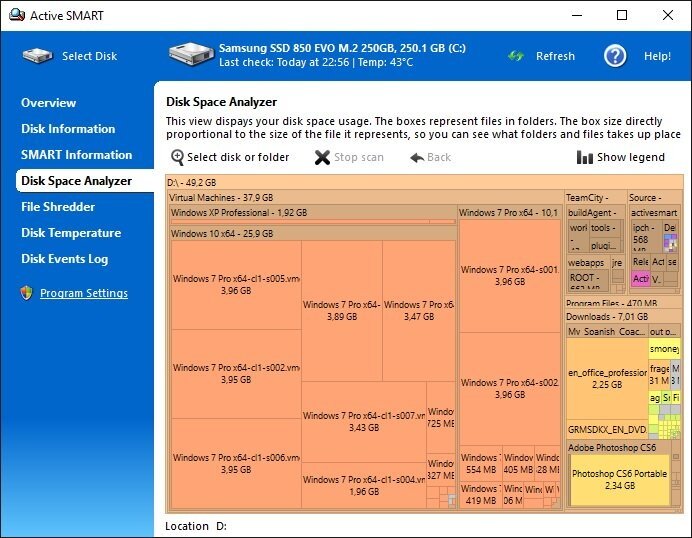Select the Windows 7 Pro x64-s001 3,96 GB block

(510, 275)
